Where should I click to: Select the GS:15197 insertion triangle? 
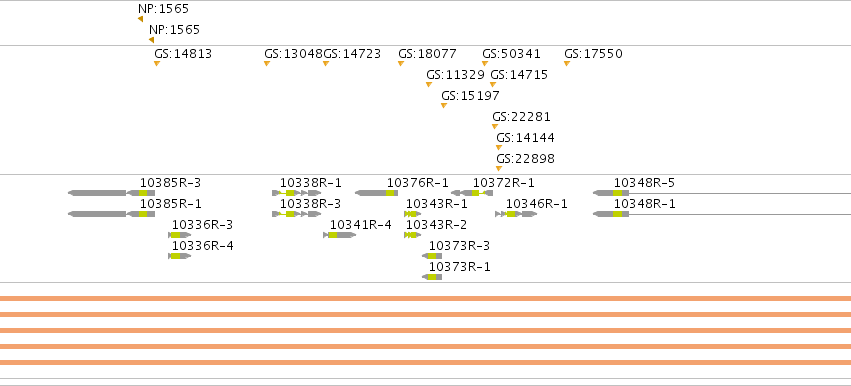(444, 106)
